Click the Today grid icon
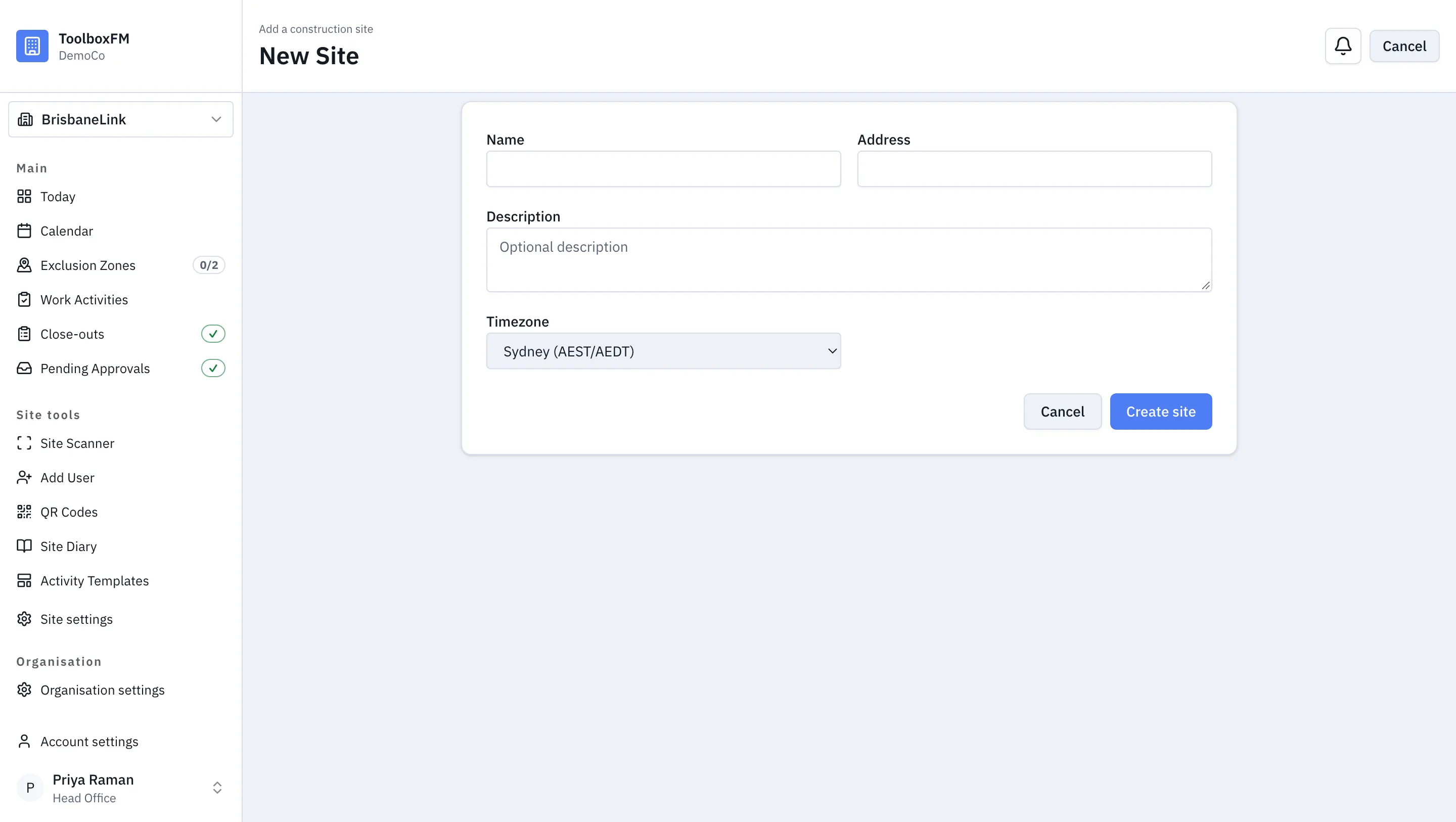1456x822 pixels. pos(24,196)
